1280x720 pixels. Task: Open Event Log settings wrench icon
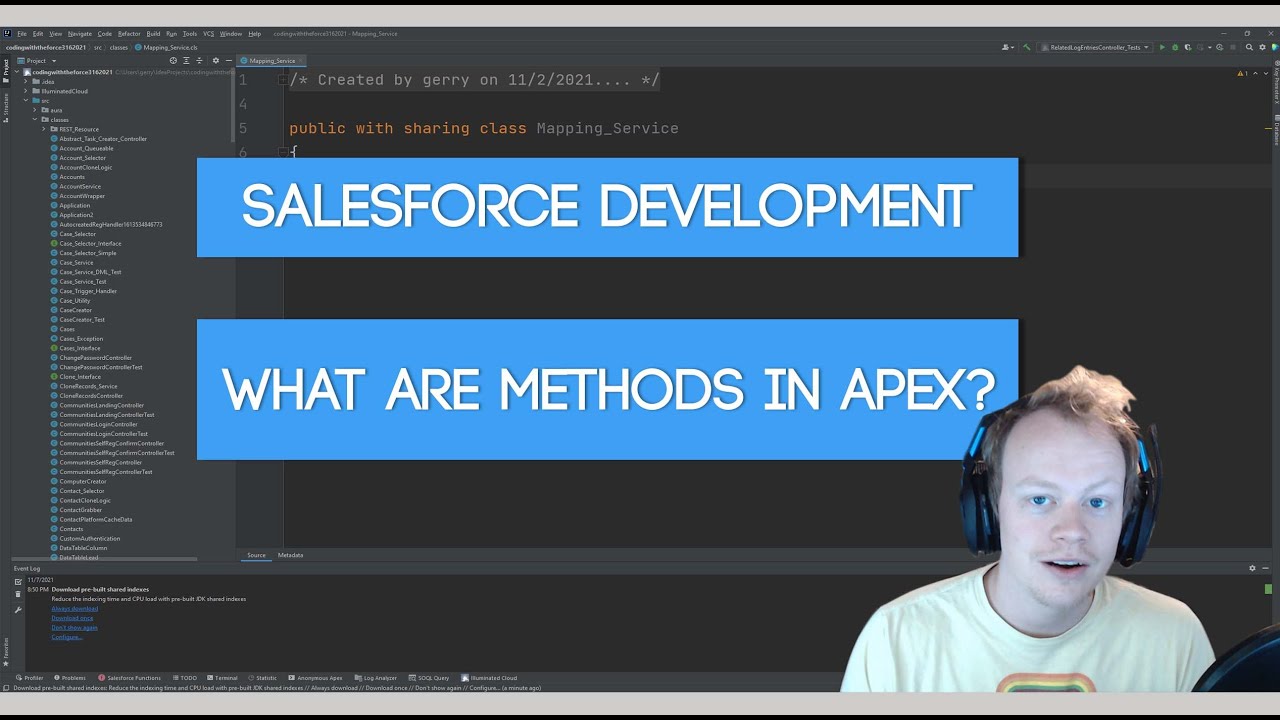point(18,609)
